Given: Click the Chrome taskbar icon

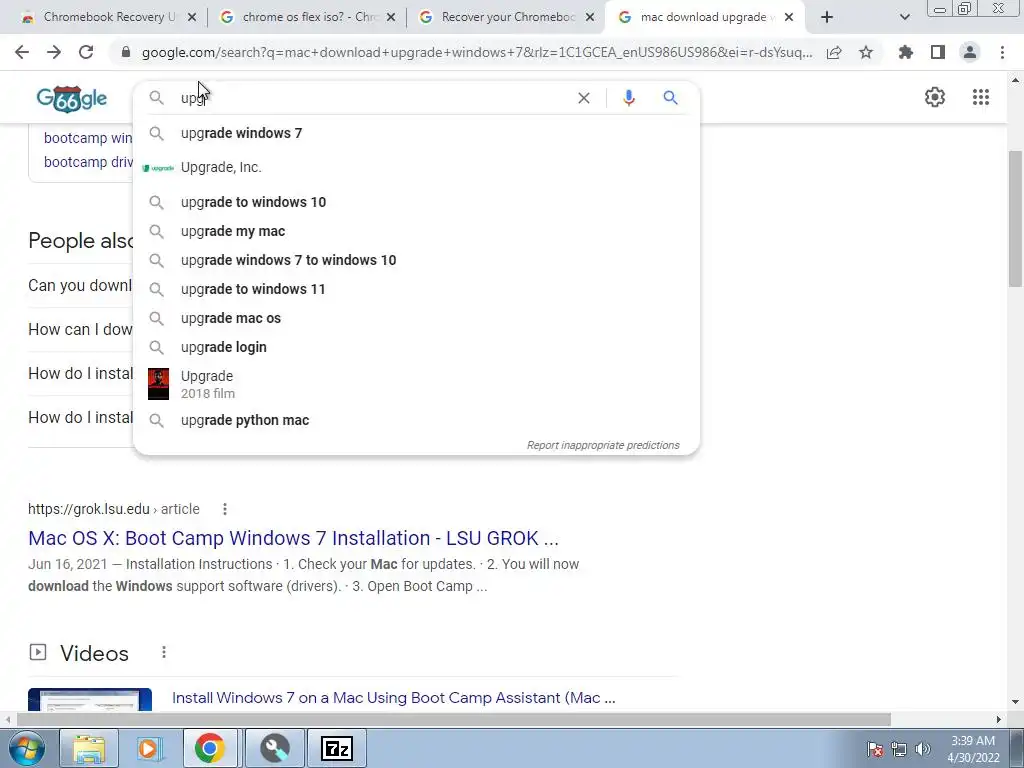Looking at the screenshot, I should pyautogui.click(x=210, y=748).
